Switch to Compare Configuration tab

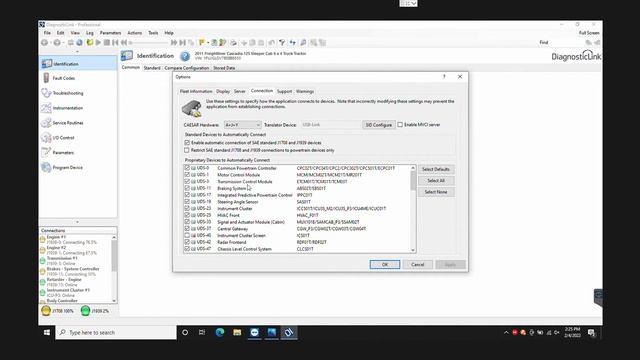(x=187, y=68)
